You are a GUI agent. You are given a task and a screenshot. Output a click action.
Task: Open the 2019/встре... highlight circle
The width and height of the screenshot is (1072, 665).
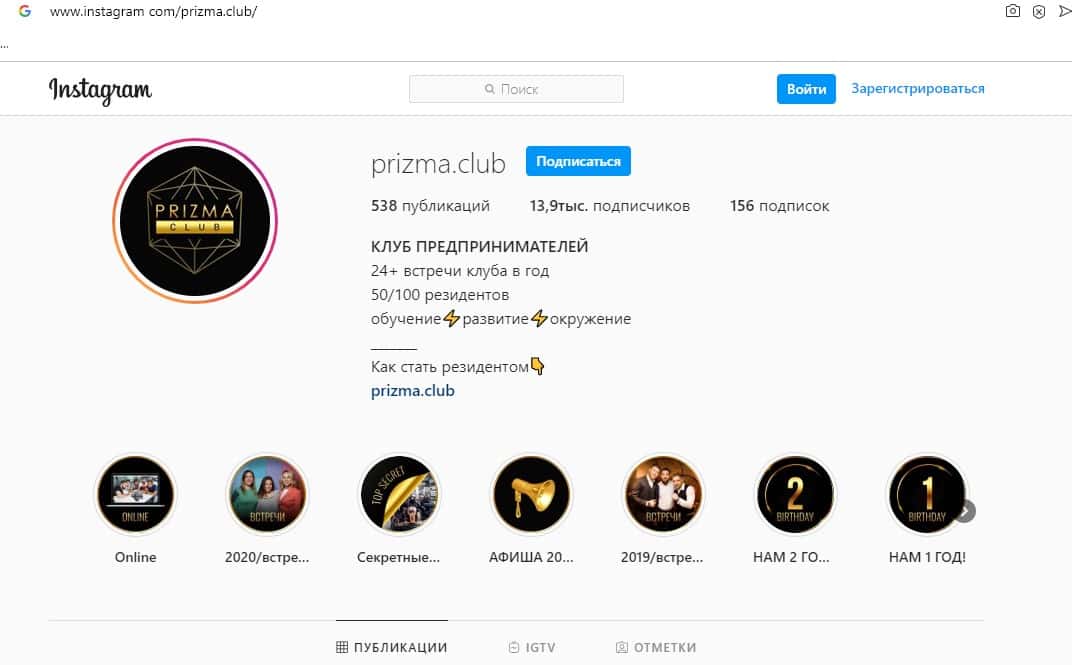click(x=663, y=494)
